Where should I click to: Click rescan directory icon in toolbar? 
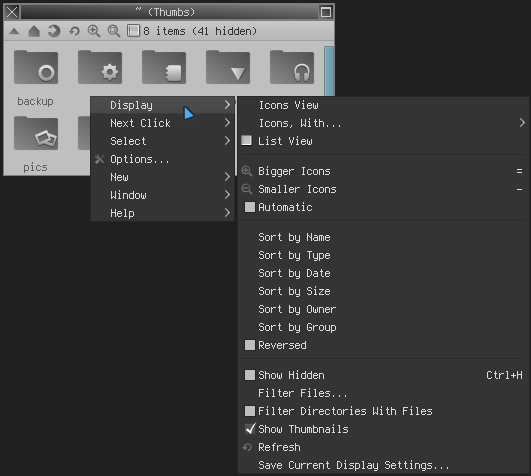pyautogui.click(x=74, y=31)
